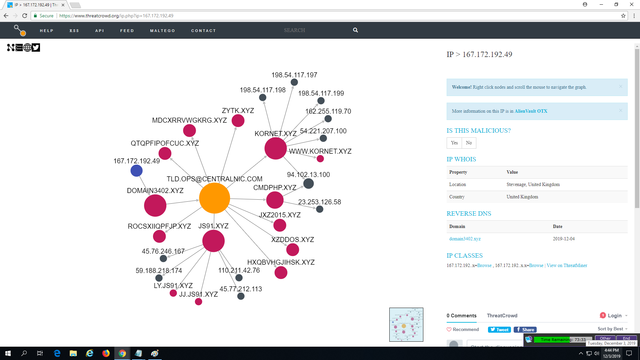Screen dimensions: 640x360
Task: Open the HELP menu item
Action: (x=47, y=31)
